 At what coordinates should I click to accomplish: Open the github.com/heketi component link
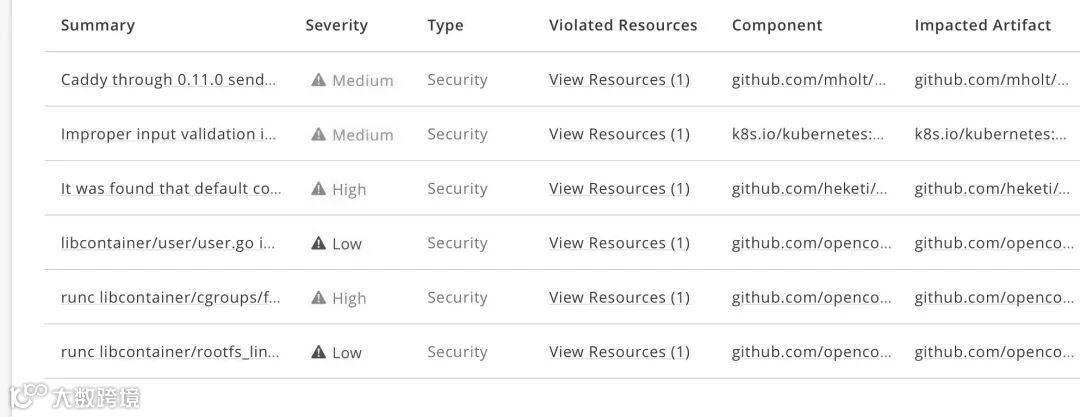(x=809, y=189)
